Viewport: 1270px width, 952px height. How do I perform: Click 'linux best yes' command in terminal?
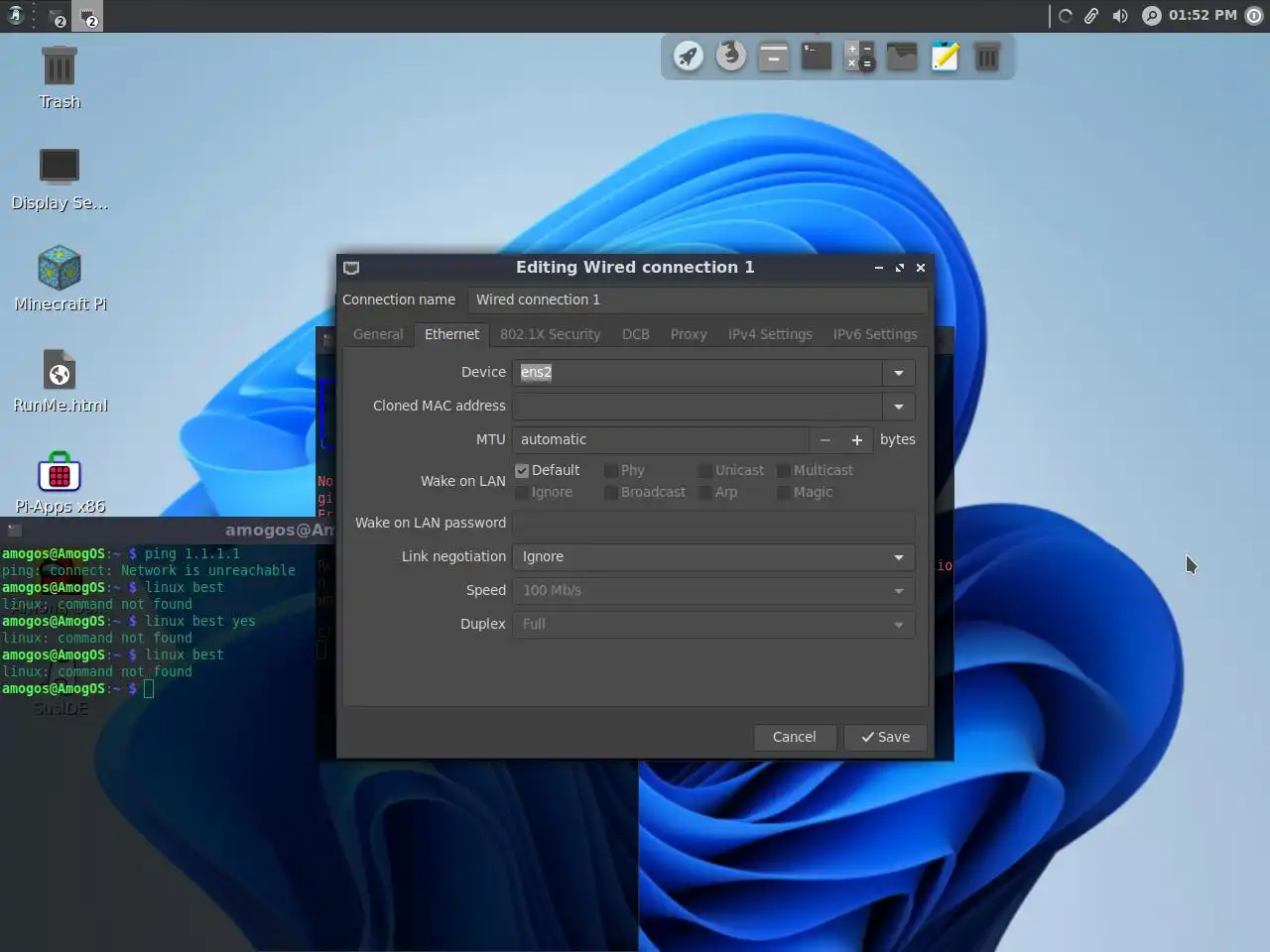tap(199, 622)
